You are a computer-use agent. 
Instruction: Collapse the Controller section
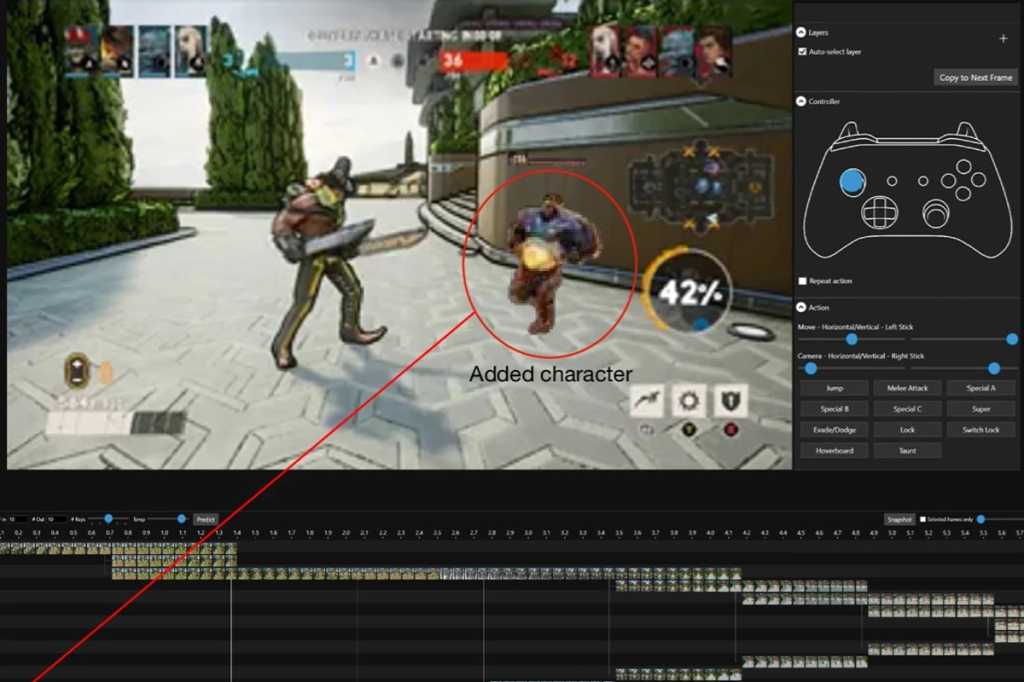(802, 101)
